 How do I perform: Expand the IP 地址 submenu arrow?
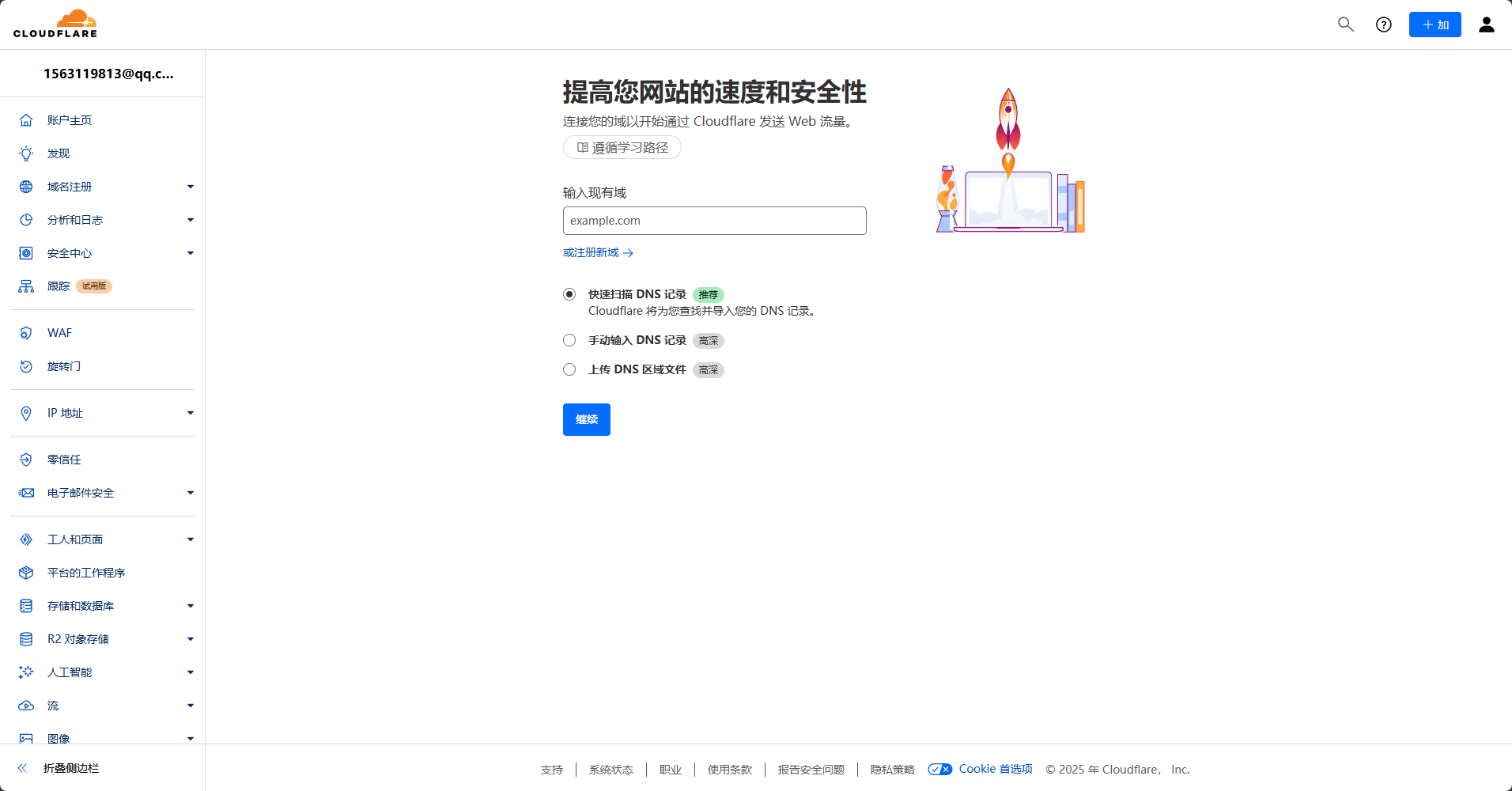(191, 413)
